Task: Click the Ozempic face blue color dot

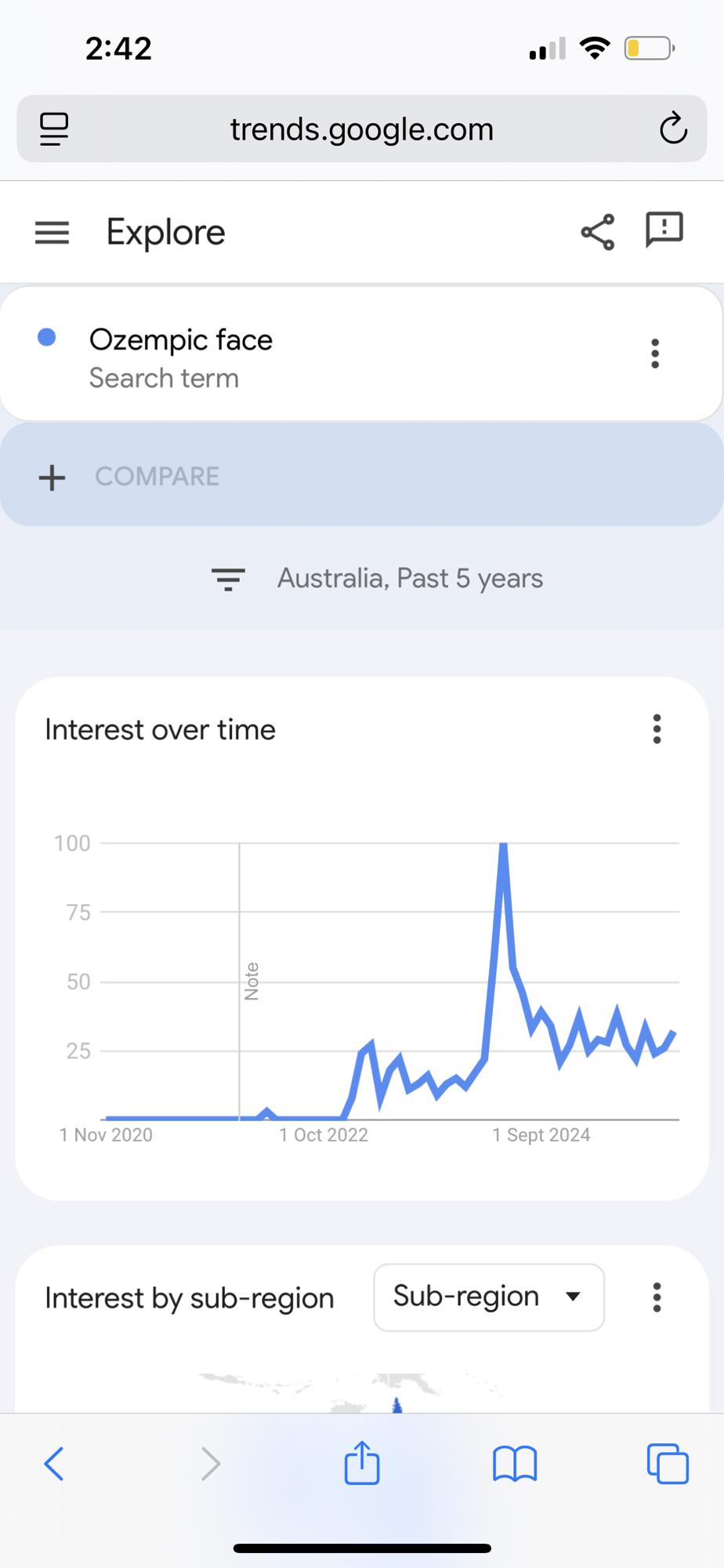Action: coord(47,337)
